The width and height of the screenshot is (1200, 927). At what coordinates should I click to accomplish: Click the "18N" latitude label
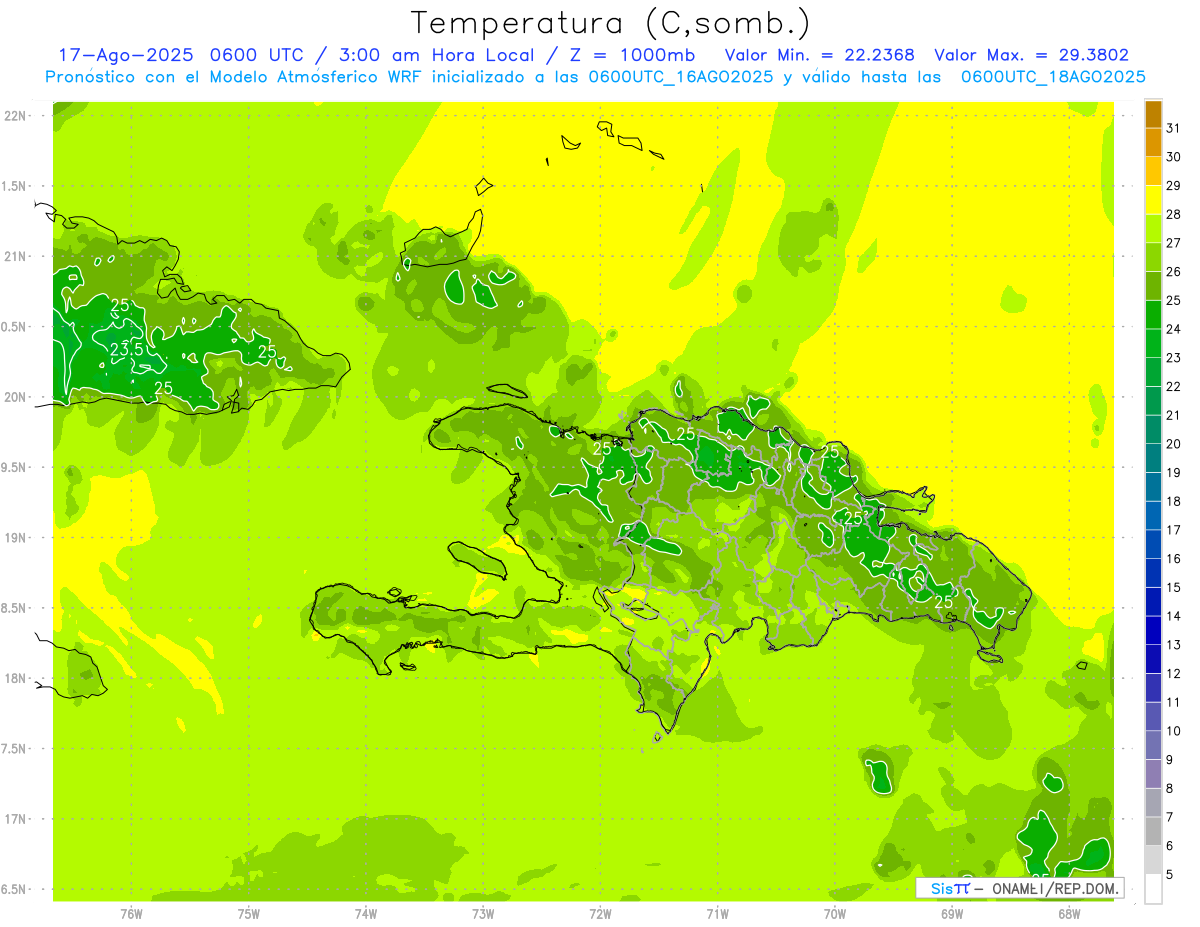click(x=17, y=678)
